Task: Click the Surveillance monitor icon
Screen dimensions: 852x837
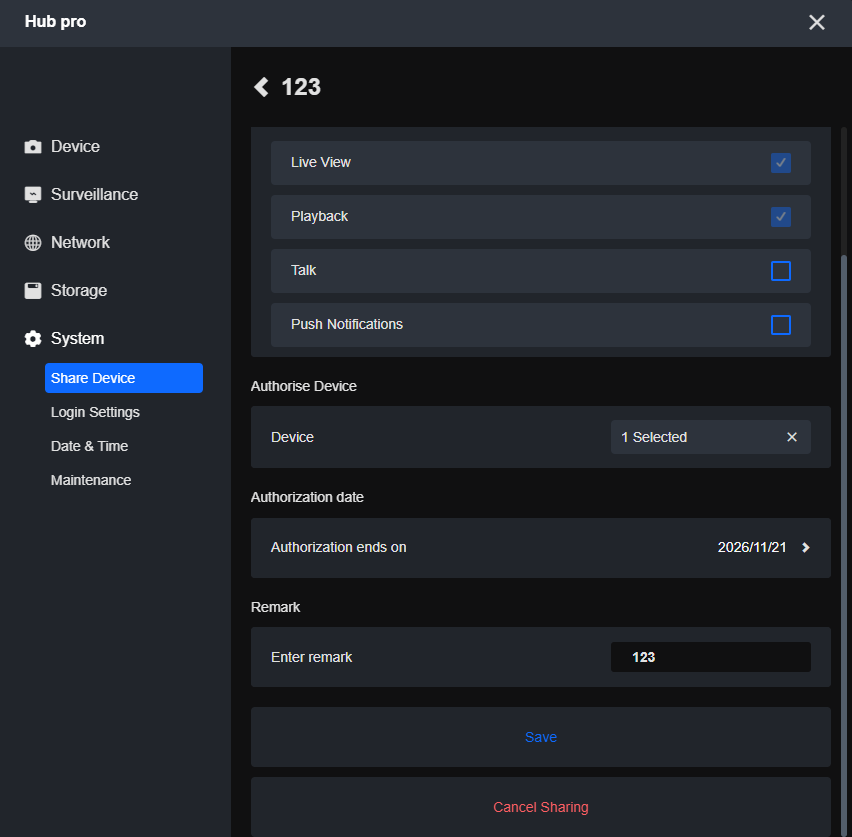Action: click(33, 195)
